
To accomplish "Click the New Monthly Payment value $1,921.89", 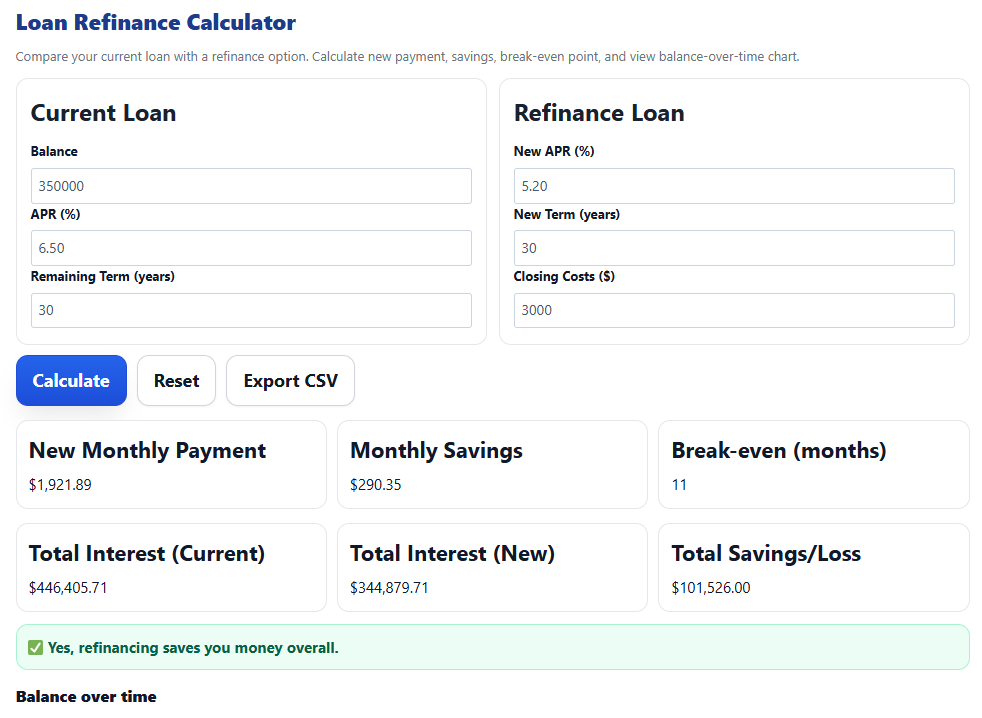I will [60, 484].
